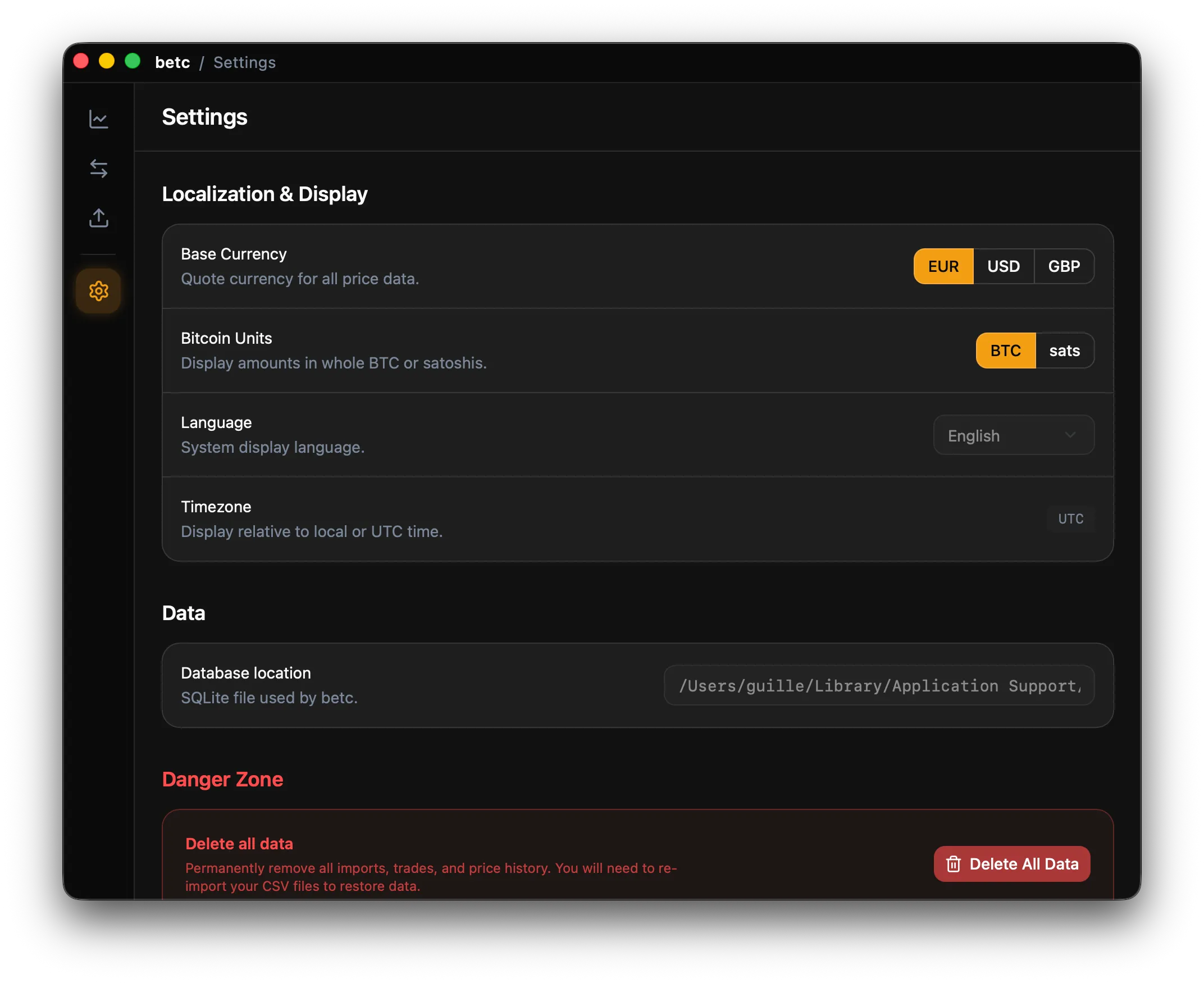Click the red Delete all data heading

239,843
